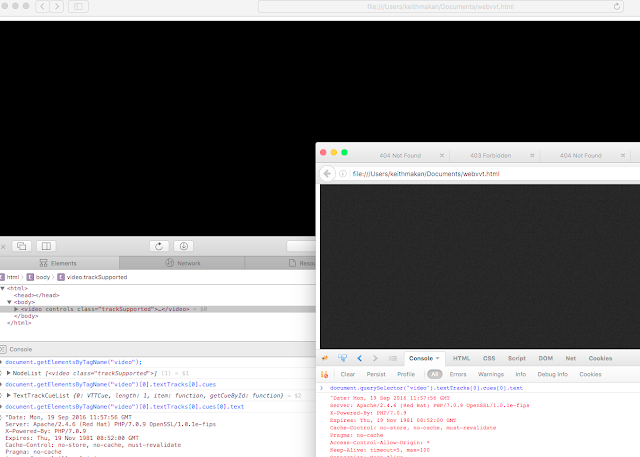The width and height of the screenshot is (640, 457).
Task: Reload page button in Web Inspector toolbar
Action: (159, 246)
